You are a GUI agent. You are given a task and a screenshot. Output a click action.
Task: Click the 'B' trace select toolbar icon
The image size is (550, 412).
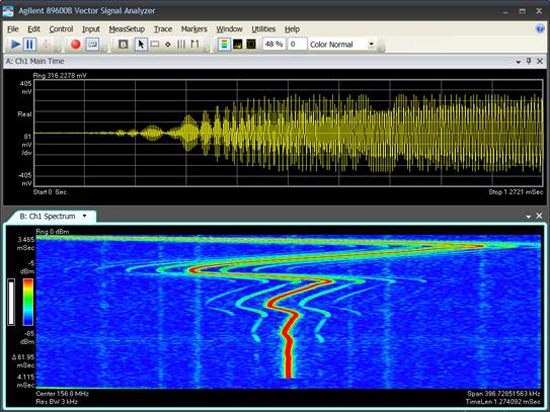pos(123,44)
